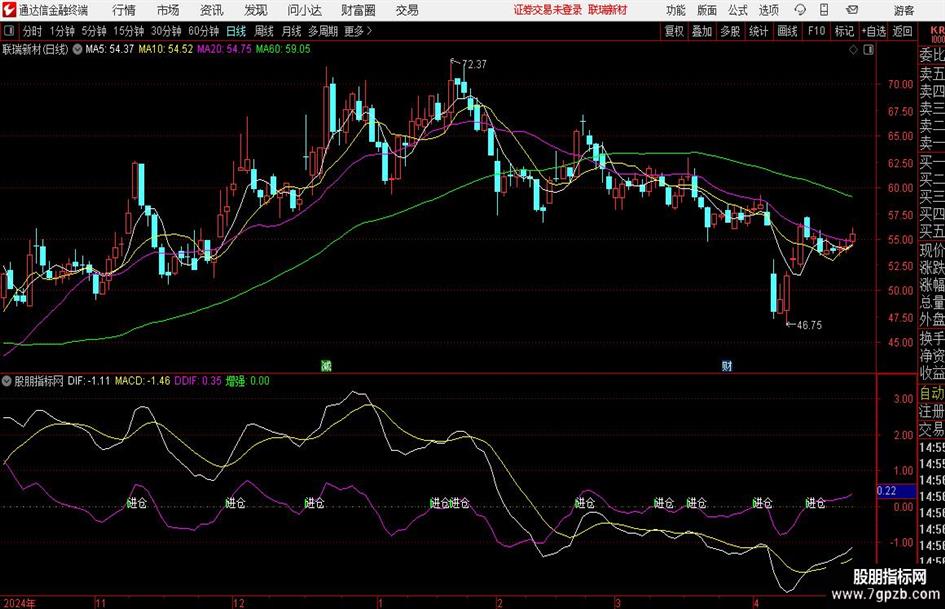Screen dimensions: 945x609
Task: Switch to 15分钟 period tab
Action: 129,31
